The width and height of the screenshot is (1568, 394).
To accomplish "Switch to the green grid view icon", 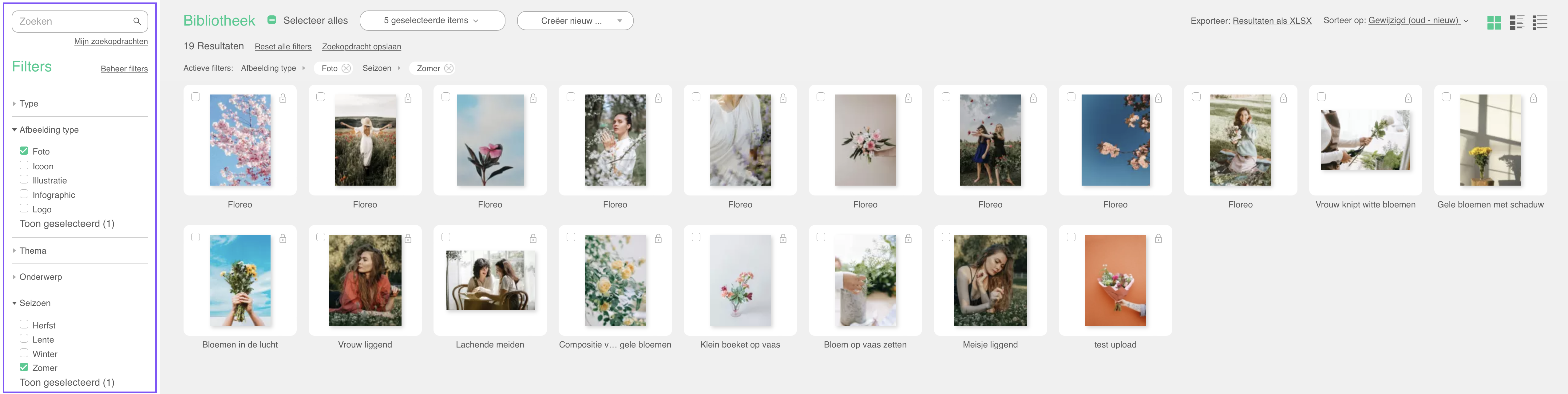I will 1494,22.
